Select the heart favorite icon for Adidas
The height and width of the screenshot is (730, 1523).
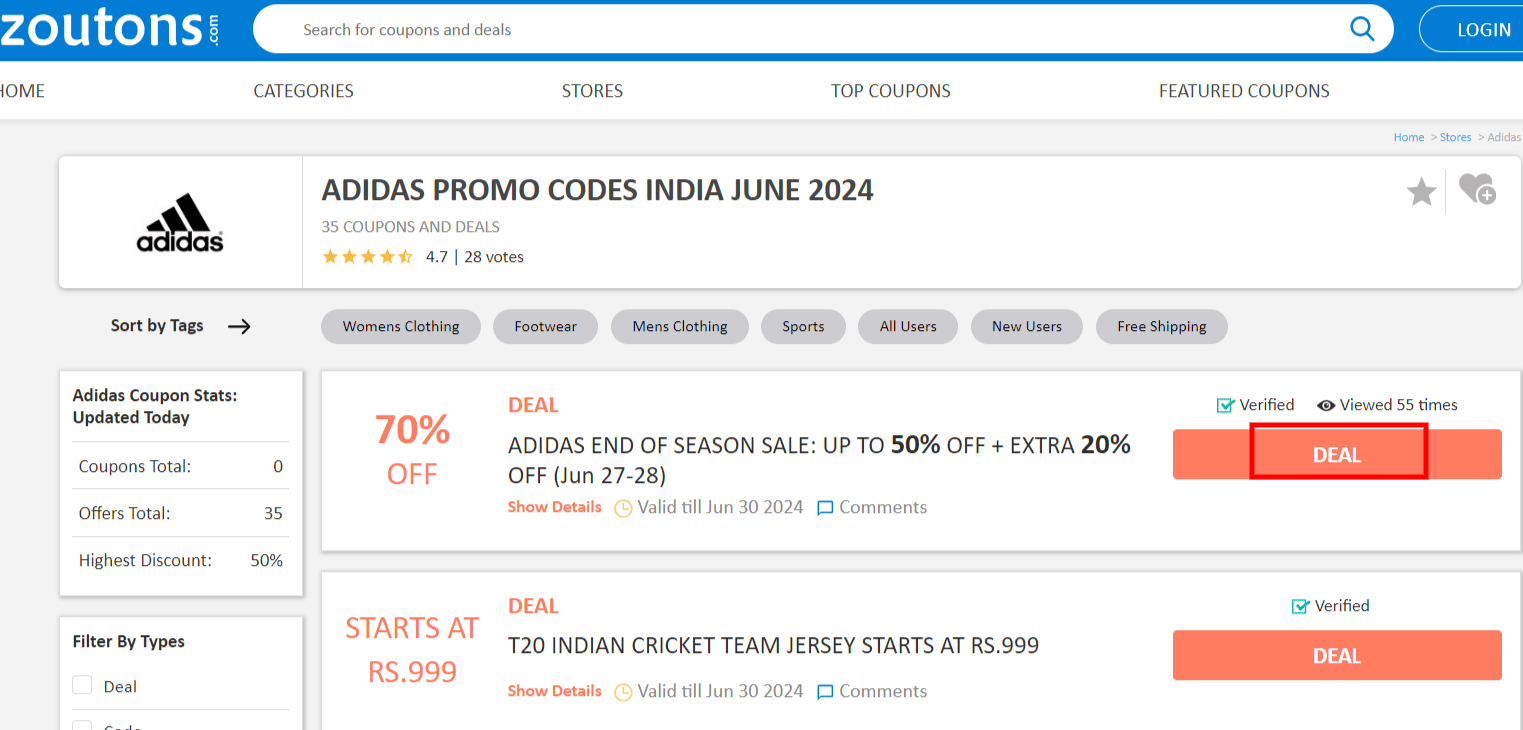click(1477, 190)
